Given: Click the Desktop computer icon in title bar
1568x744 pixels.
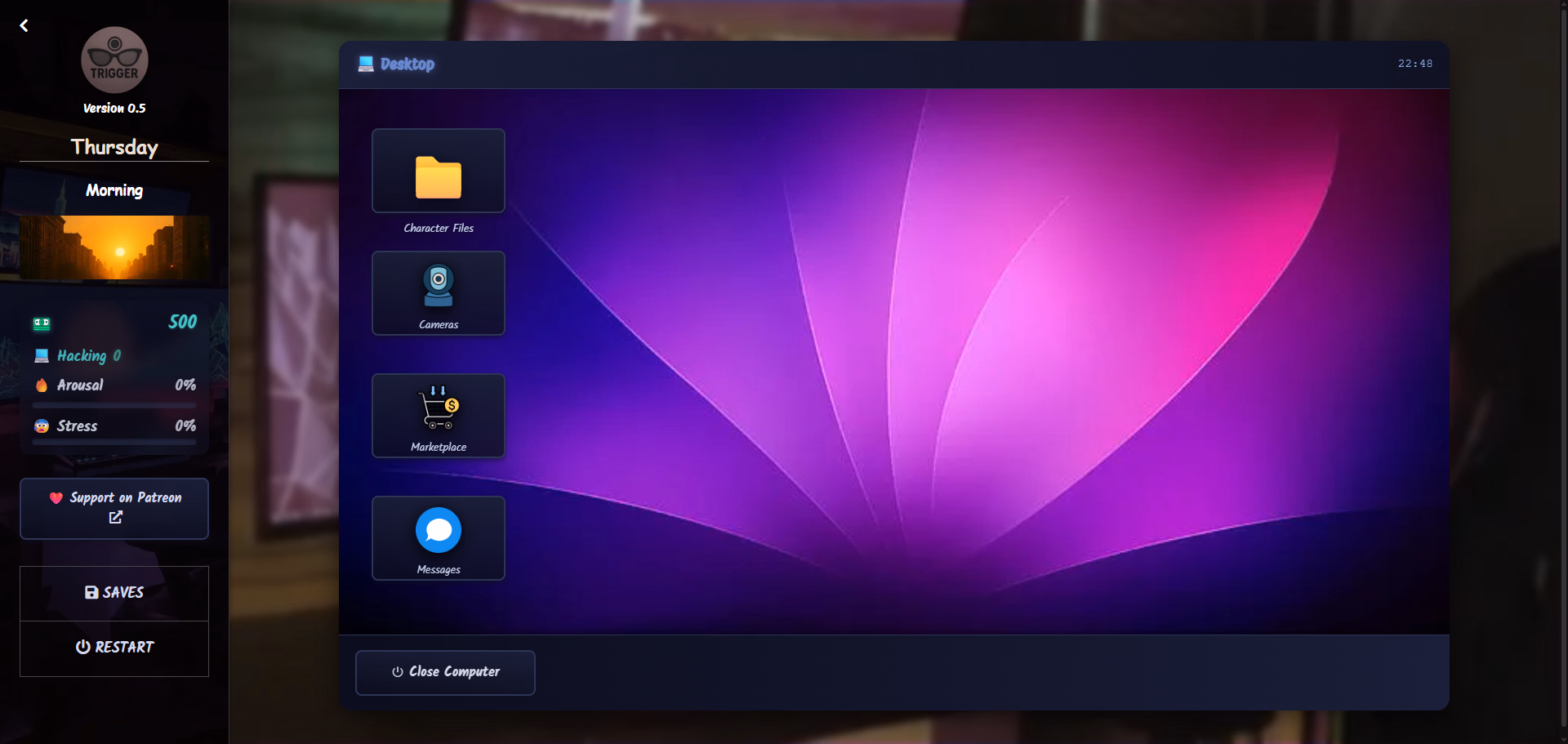Looking at the screenshot, I should [x=365, y=65].
